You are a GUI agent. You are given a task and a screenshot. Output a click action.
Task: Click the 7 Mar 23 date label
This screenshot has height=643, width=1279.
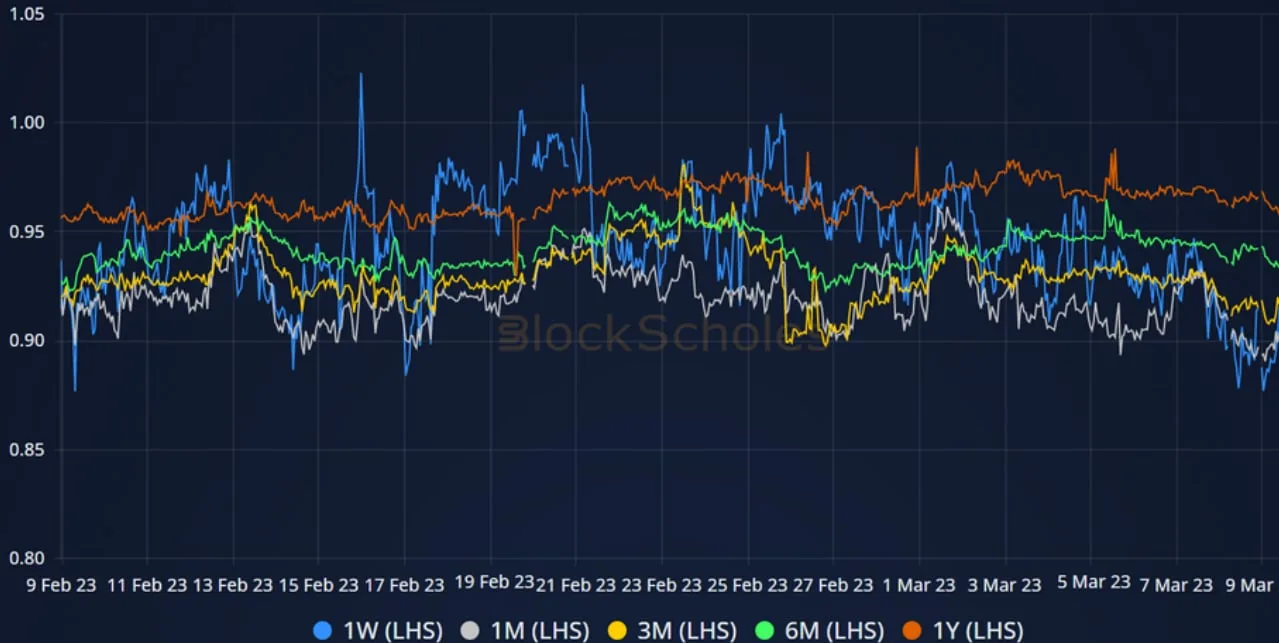(x=1176, y=585)
